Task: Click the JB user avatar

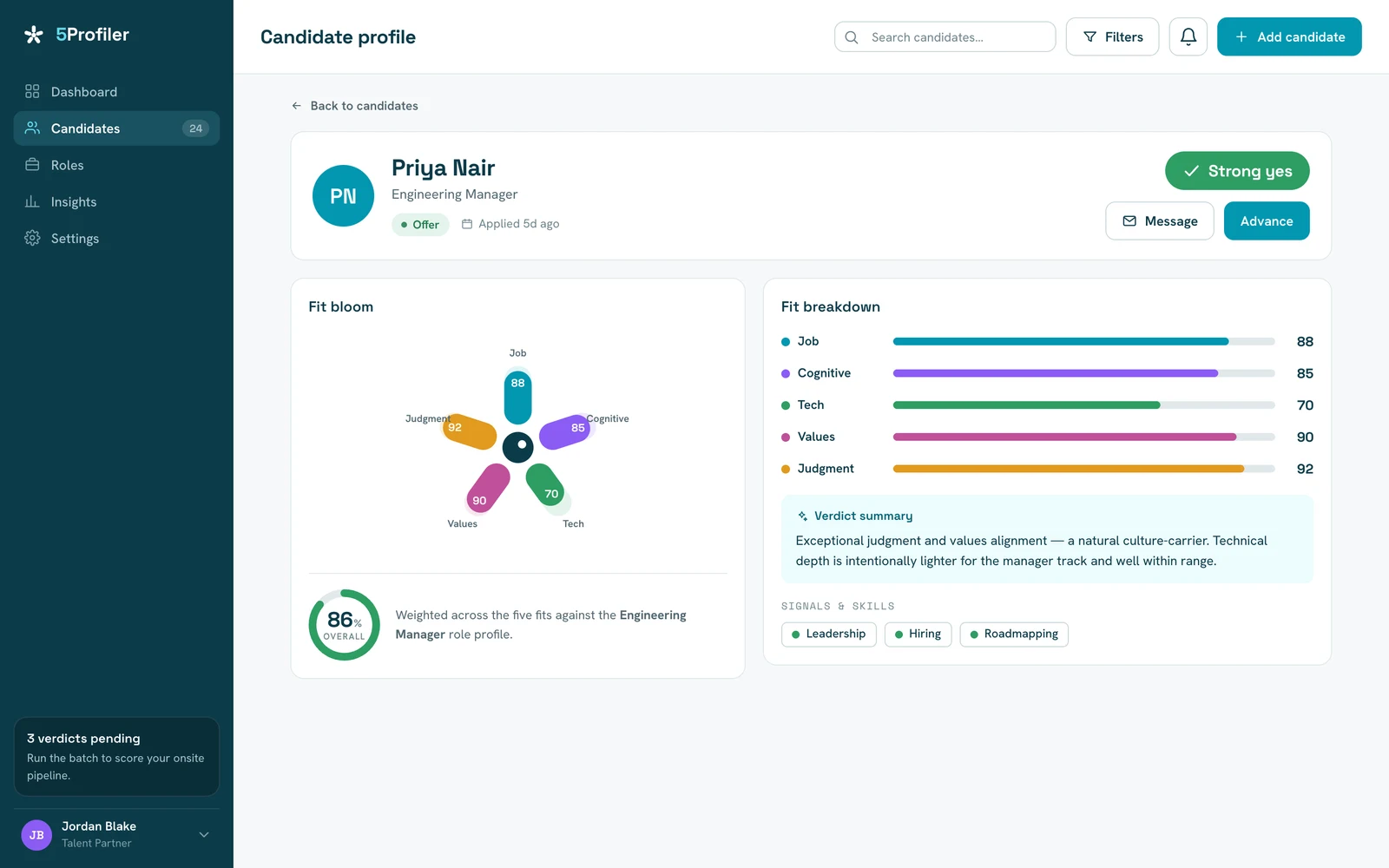Action: (x=36, y=835)
